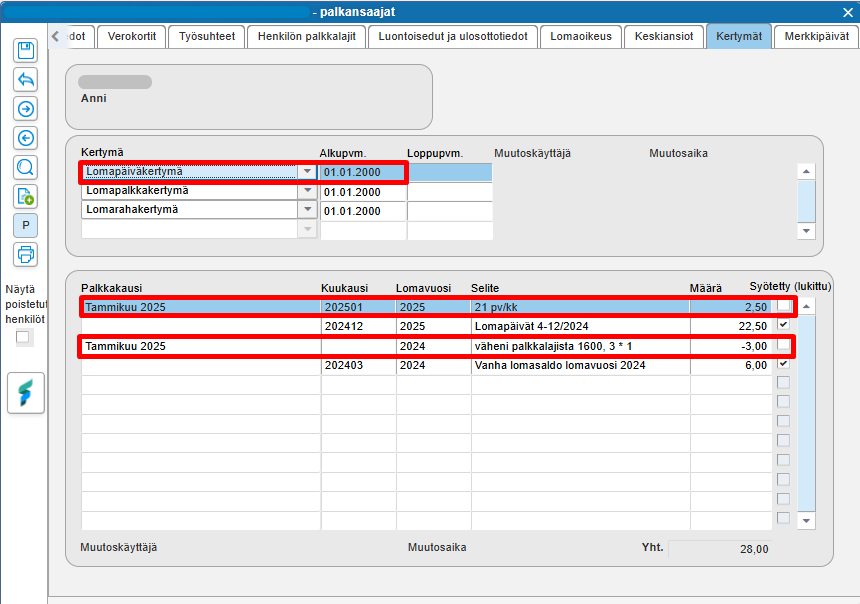Open Luontoisedut ja ulosottotiedot tab
The width and height of the screenshot is (860, 604).
coord(453,37)
